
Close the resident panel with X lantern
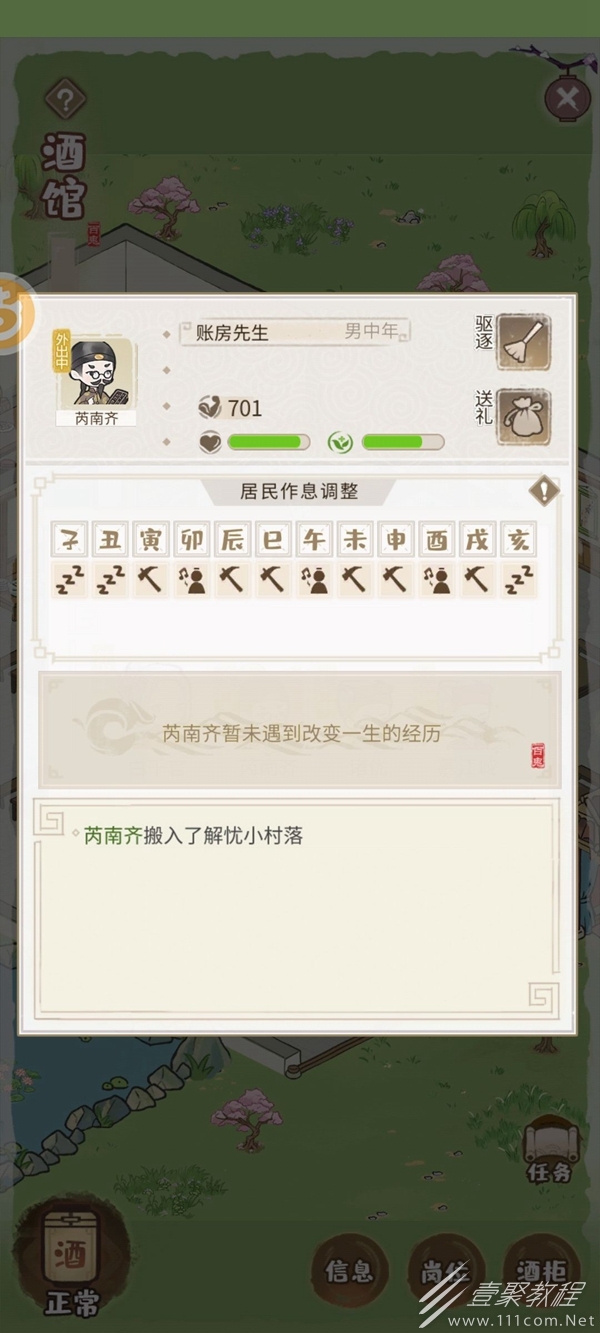pyautogui.click(x=567, y=98)
